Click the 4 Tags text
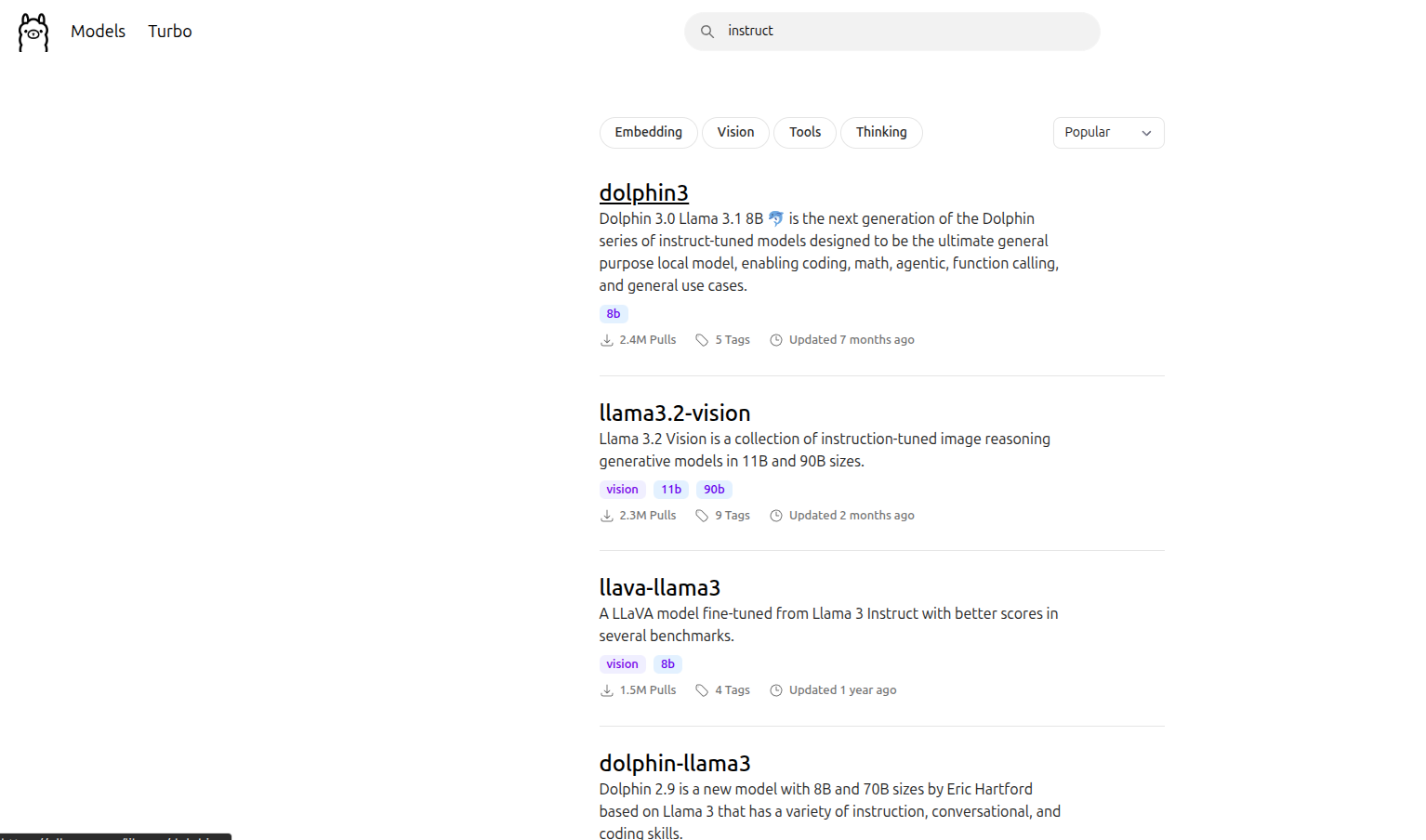 coord(733,690)
